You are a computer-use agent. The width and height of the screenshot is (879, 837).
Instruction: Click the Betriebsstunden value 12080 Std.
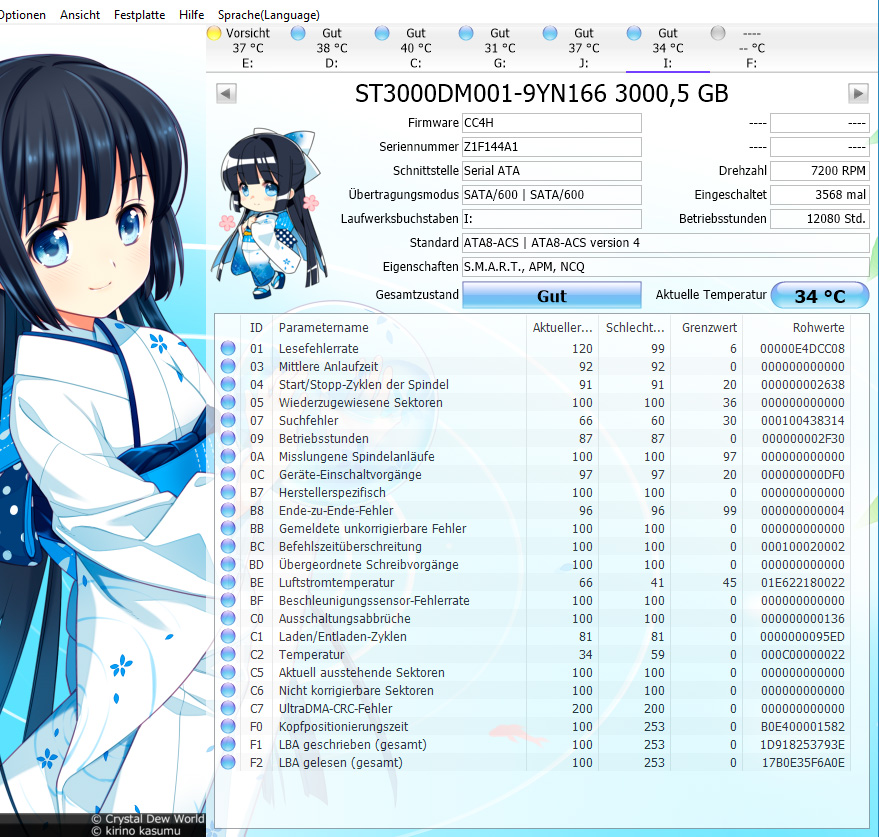(820, 219)
